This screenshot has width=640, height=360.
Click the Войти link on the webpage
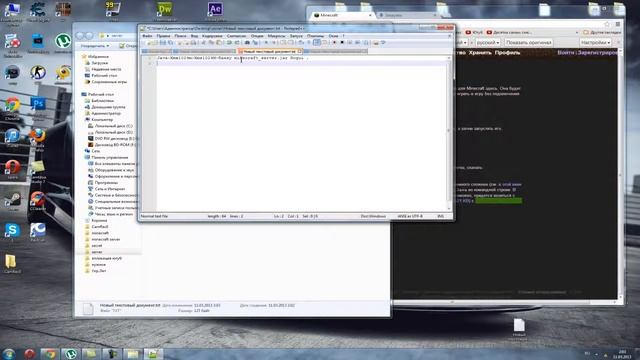(x=565, y=53)
